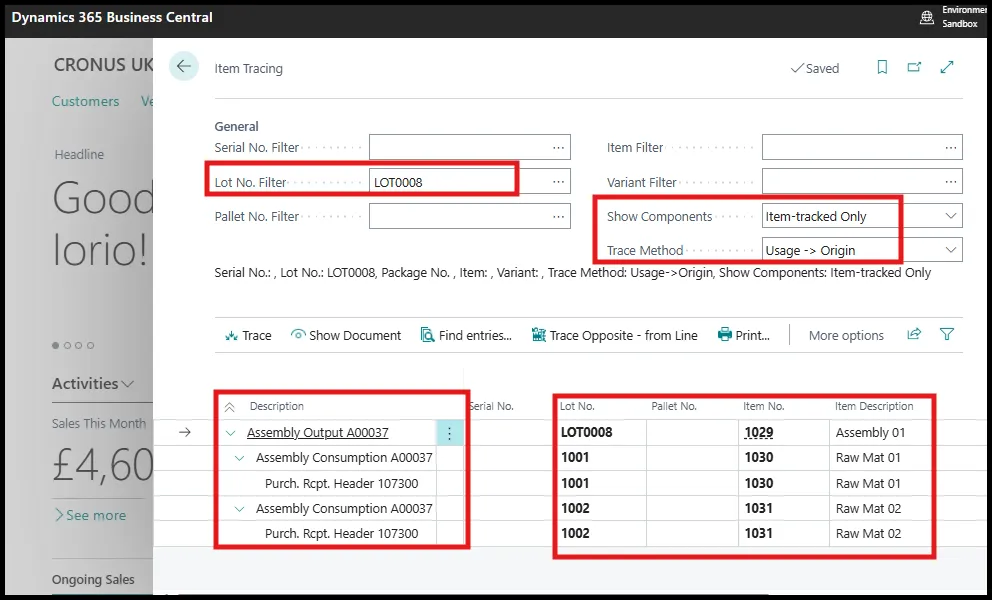Click CRONUS UK company name

click(x=103, y=65)
